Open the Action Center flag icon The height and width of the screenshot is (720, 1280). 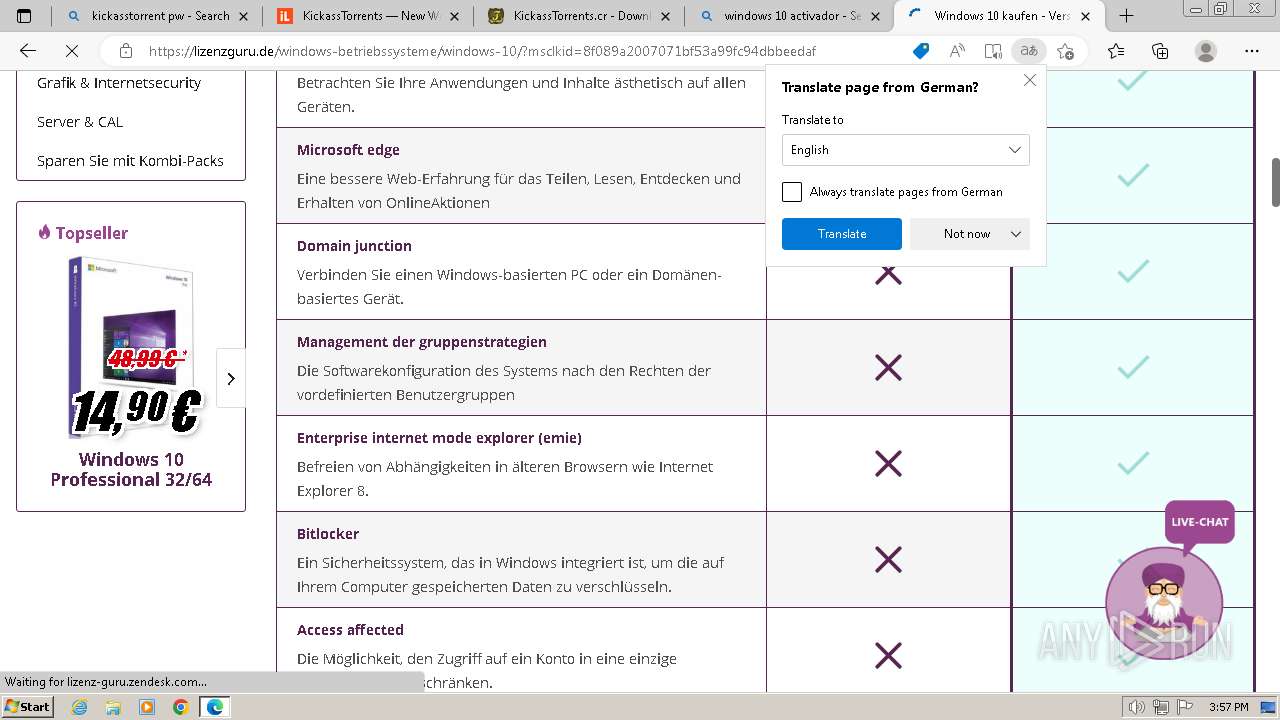1186,707
